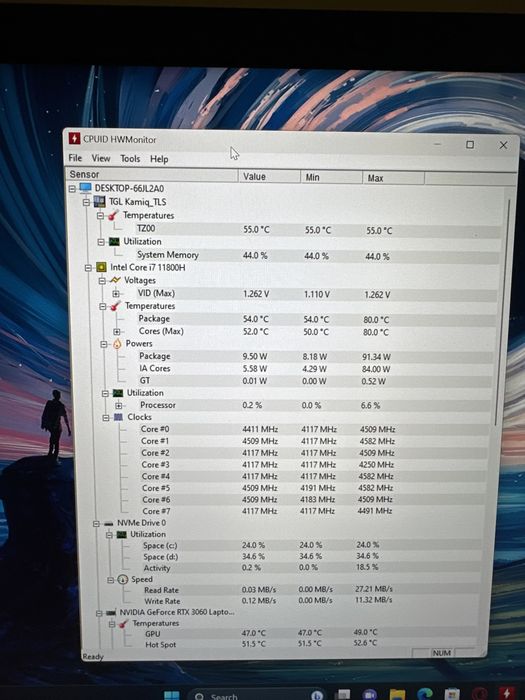The image size is (525, 700).
Task: Open Microsoft Edge from the taskbar
Action: (425, 694)
